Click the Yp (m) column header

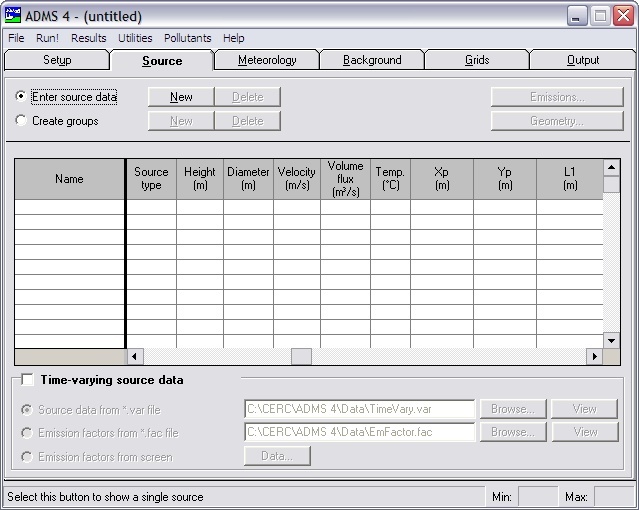pos(505,179)
